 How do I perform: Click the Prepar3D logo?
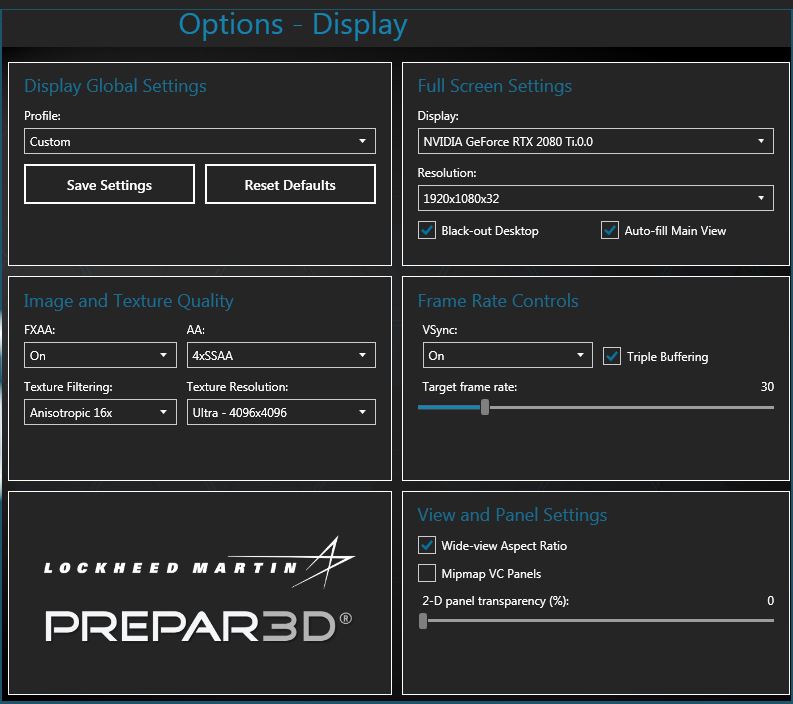[x=199, y=626]
